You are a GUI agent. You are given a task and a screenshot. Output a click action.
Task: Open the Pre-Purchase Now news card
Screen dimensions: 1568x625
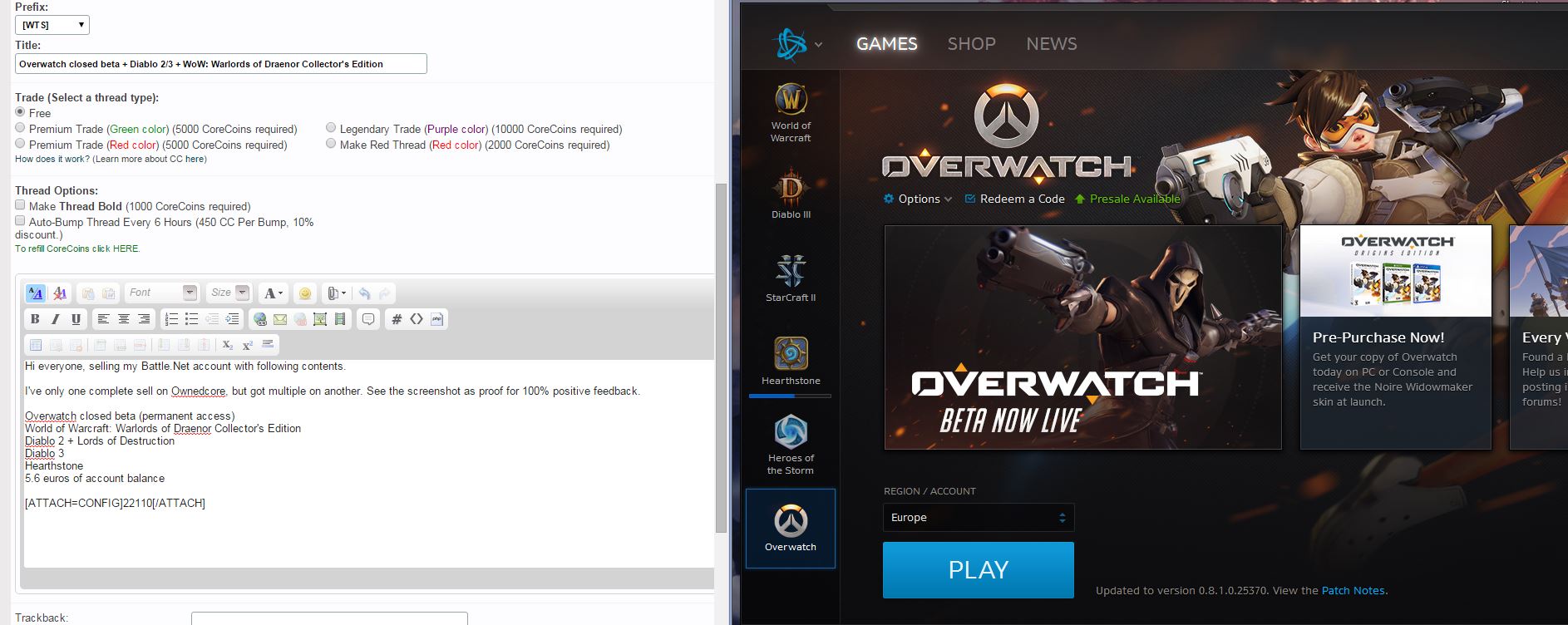tap(1395, 337)
